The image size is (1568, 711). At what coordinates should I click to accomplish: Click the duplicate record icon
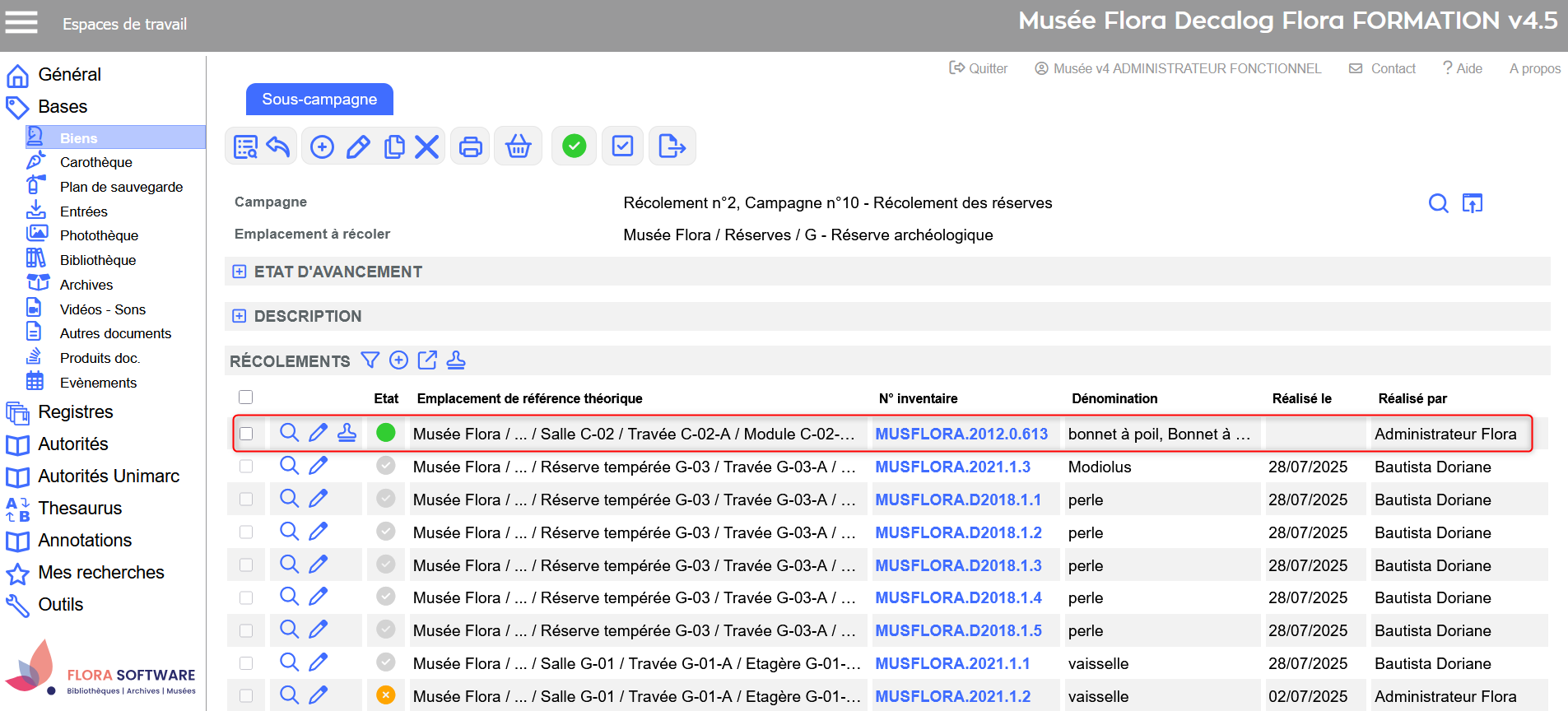pyautogui.click(x=394, y=146)
